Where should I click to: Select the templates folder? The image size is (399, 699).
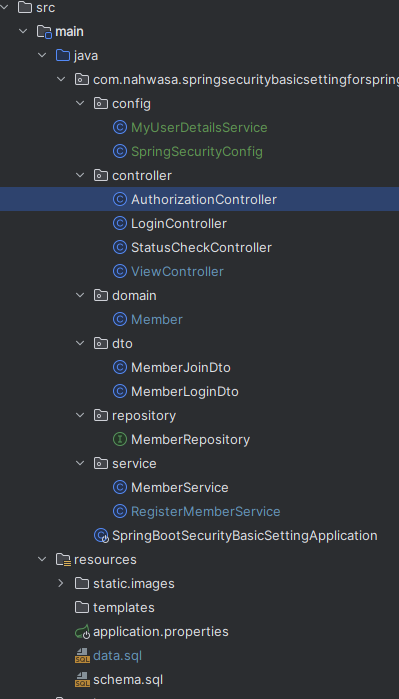tap(123, 608)
